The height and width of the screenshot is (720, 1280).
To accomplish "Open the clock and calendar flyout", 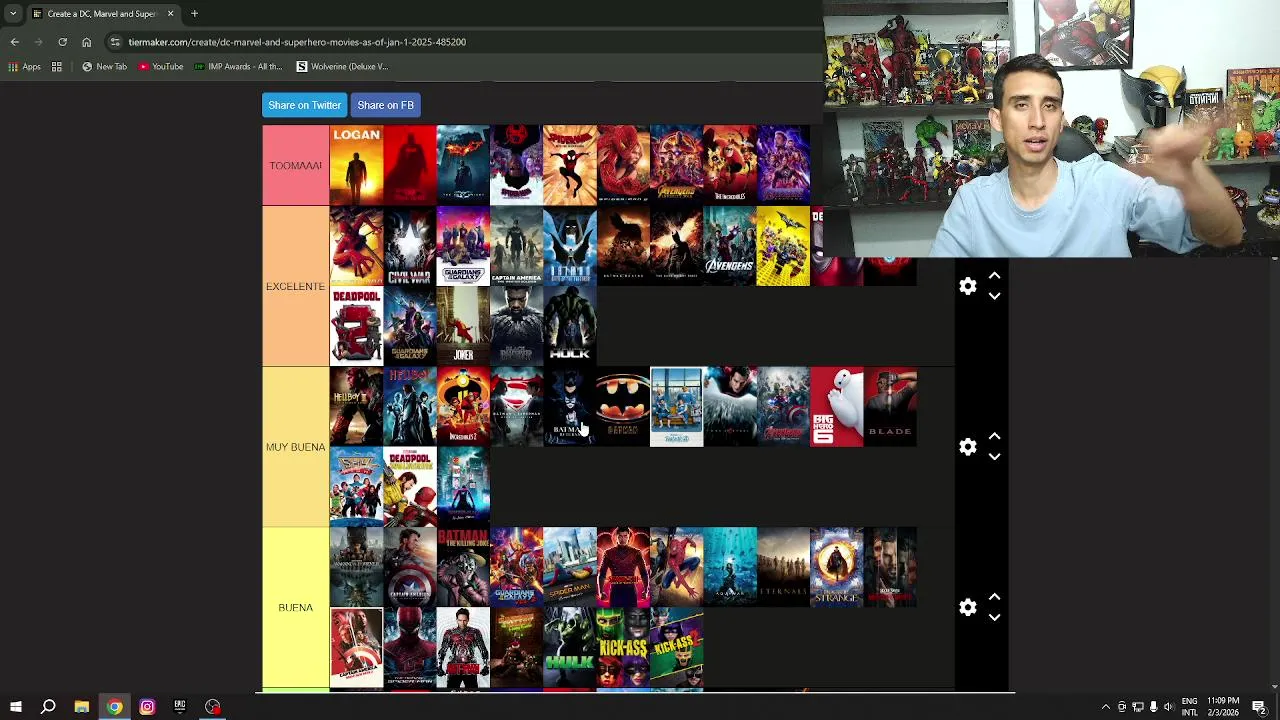I will pyautogui.click(x=1223, y=707).
